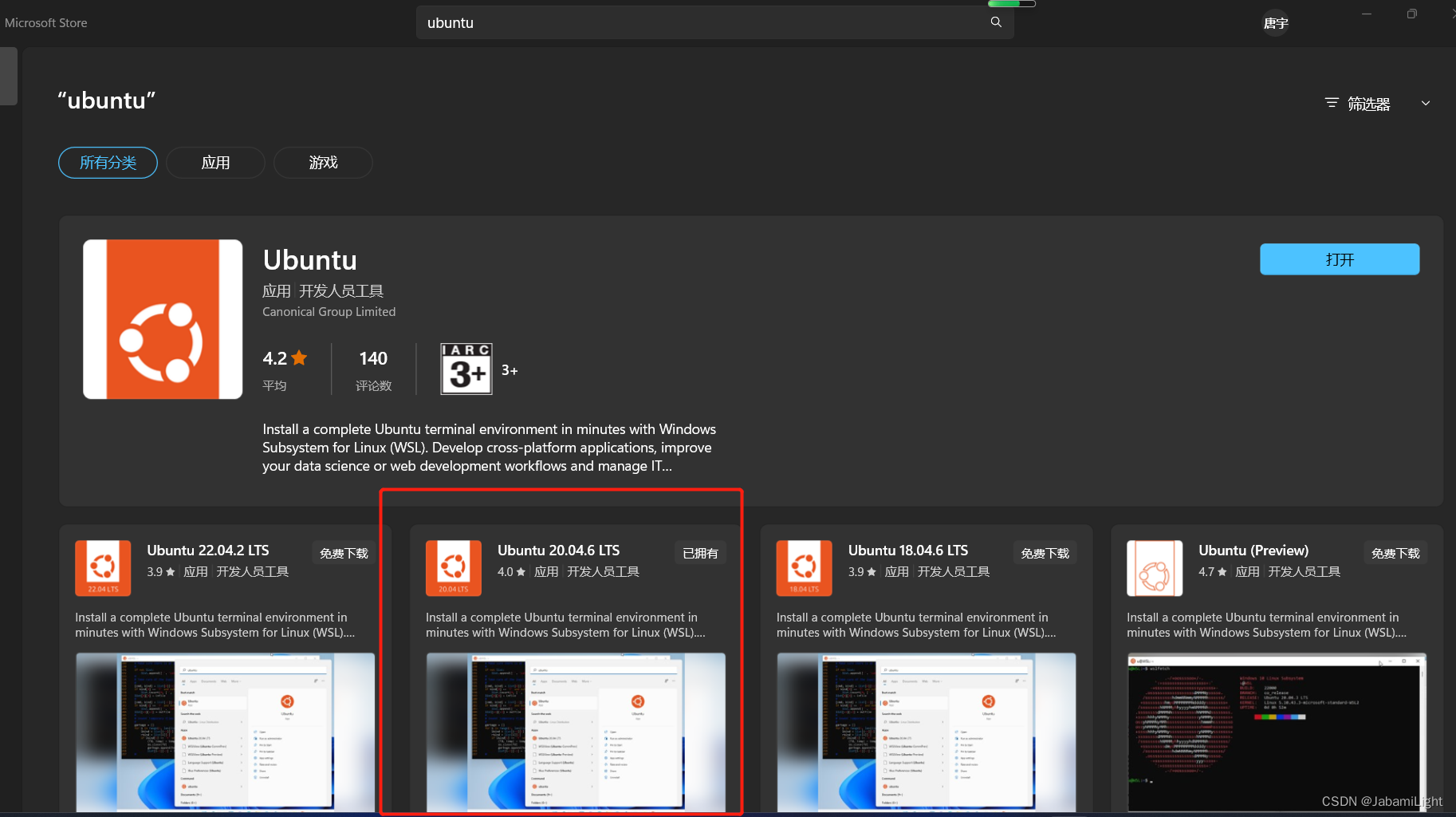Image resolution: width=1456 pixels, height=817 pixels.
Task: Click the Ubuntu title in featured result
Action: 310,260
